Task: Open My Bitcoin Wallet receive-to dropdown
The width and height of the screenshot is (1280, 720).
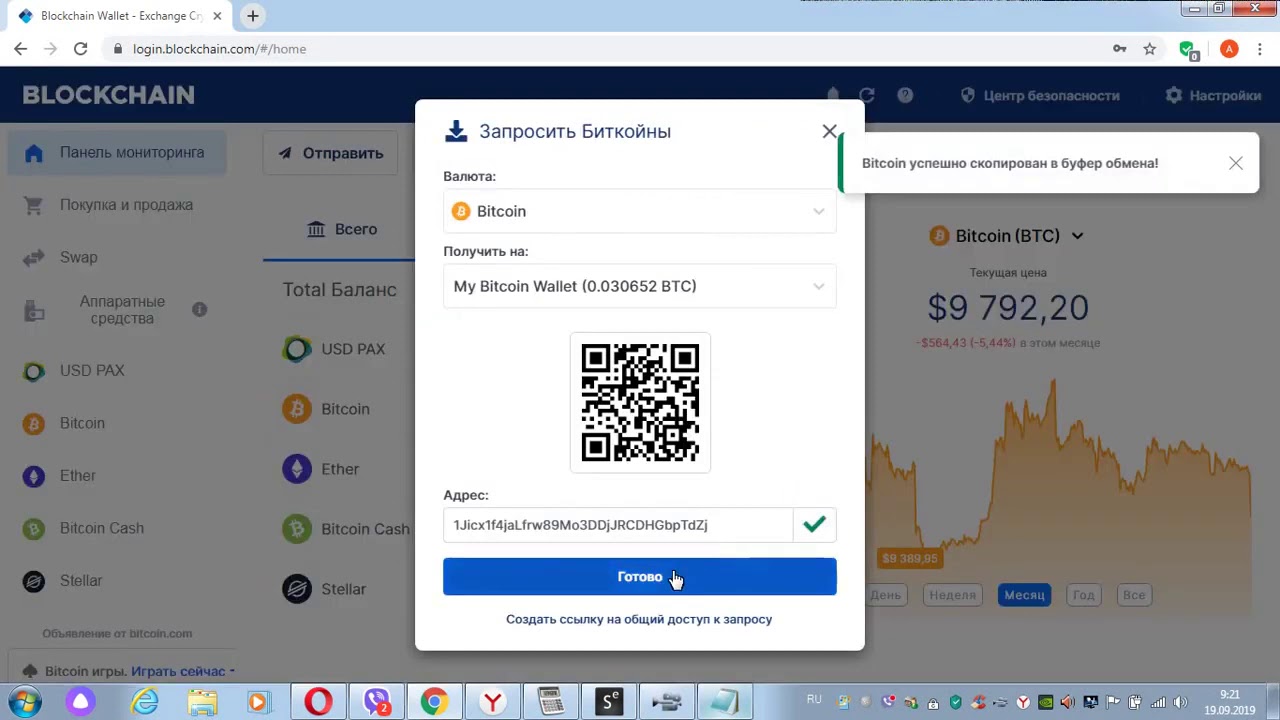Action: click(640, 286)
